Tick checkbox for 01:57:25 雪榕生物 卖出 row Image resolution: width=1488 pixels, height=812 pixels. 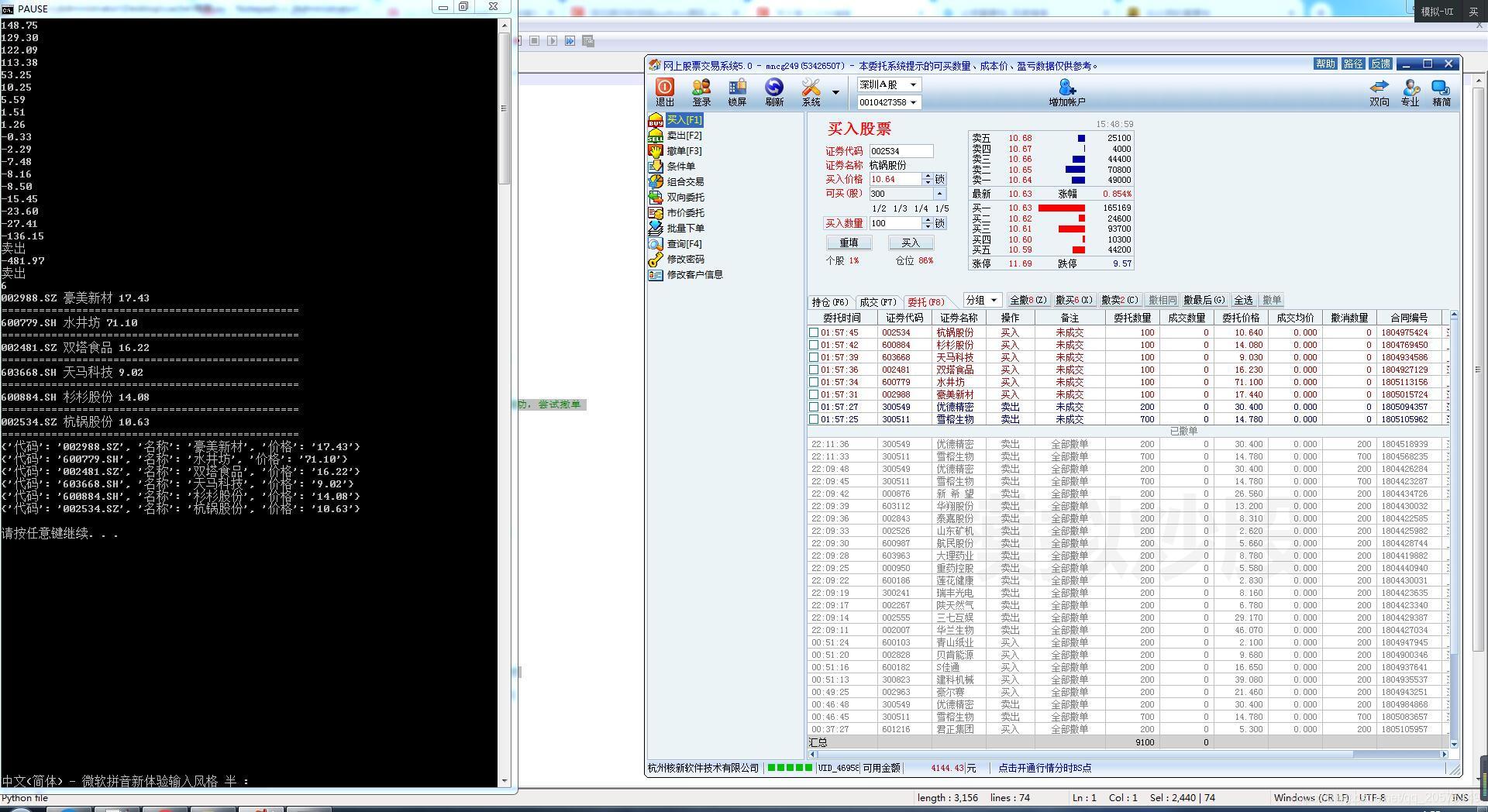(x=814, y=419)
